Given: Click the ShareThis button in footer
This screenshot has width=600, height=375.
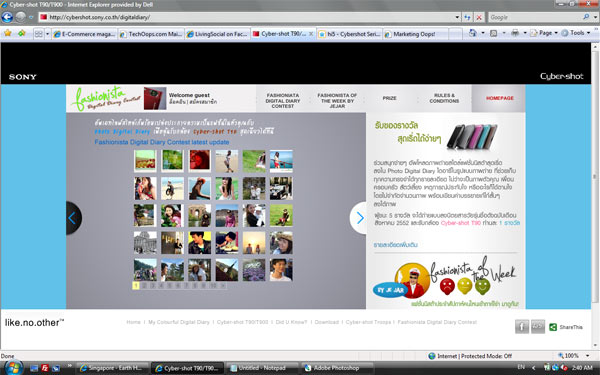Looking at the screenshot, I should coord(566,327).
